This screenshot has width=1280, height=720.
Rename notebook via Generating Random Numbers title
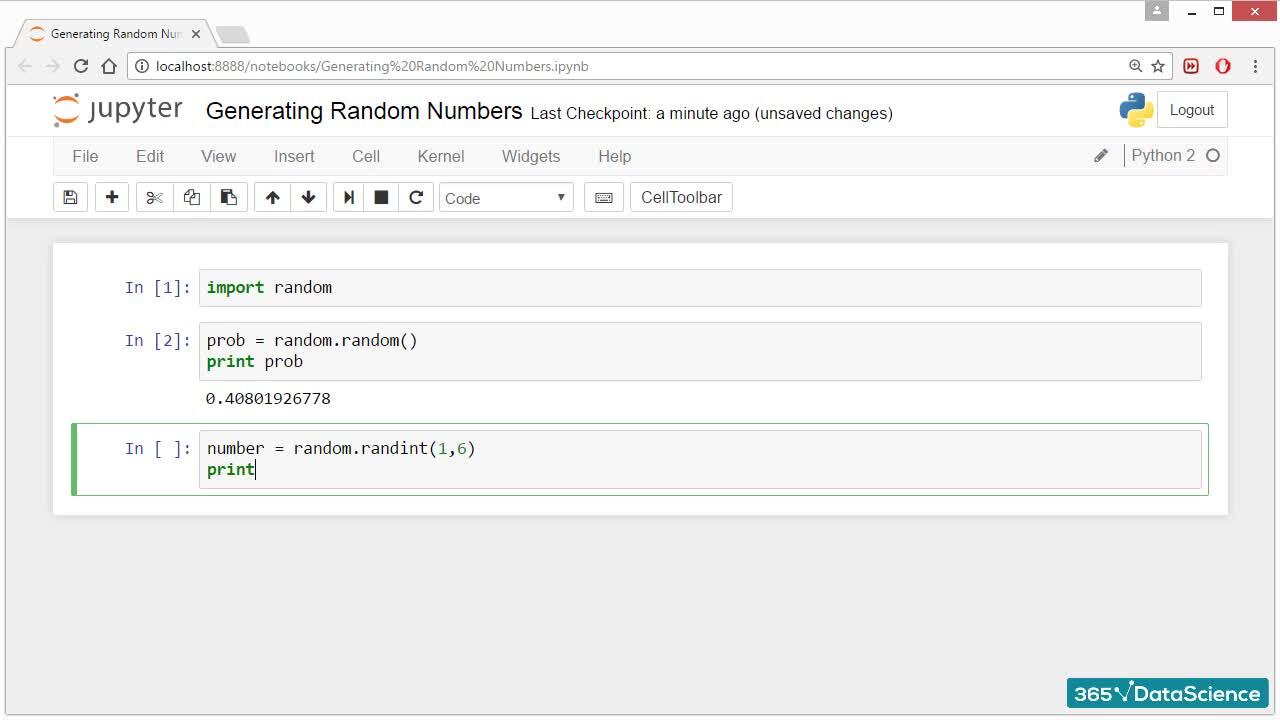tap(364, 111)
